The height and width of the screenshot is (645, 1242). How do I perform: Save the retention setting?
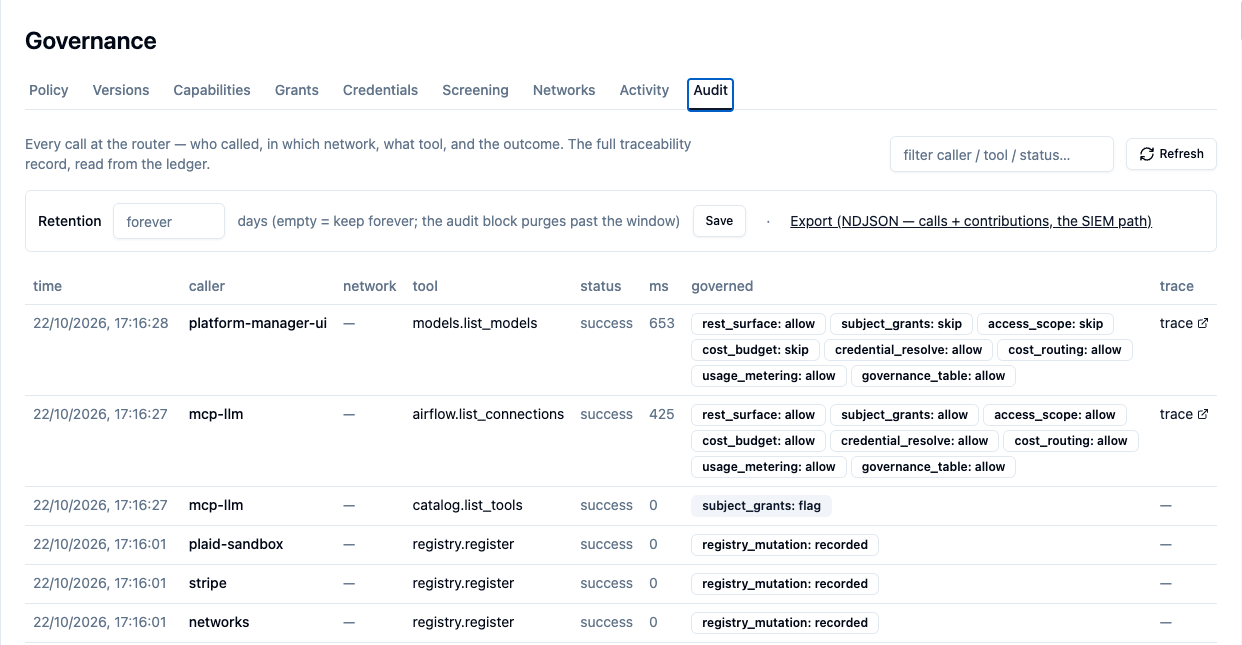coord(719,221)
